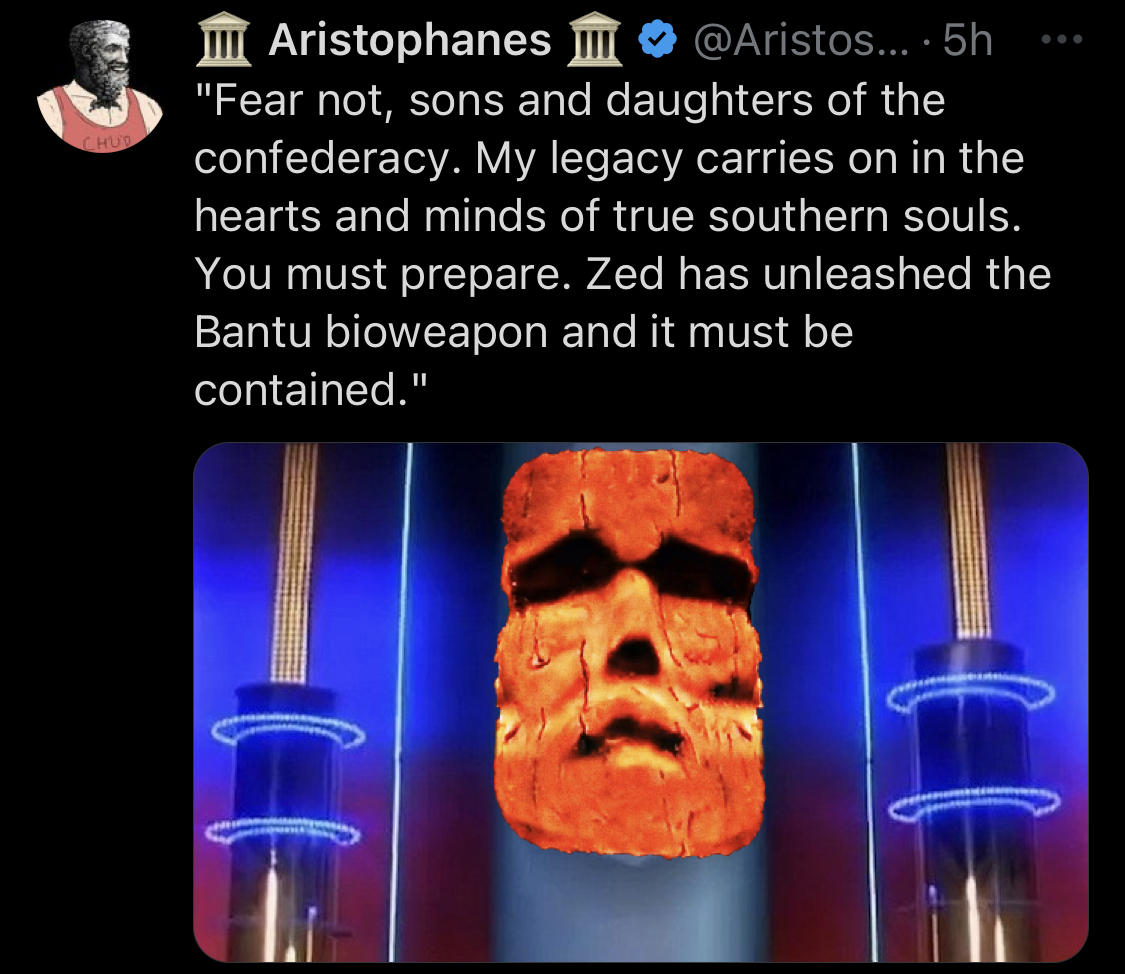Click the word "confederacy" in the tweet

coord(321,158)
